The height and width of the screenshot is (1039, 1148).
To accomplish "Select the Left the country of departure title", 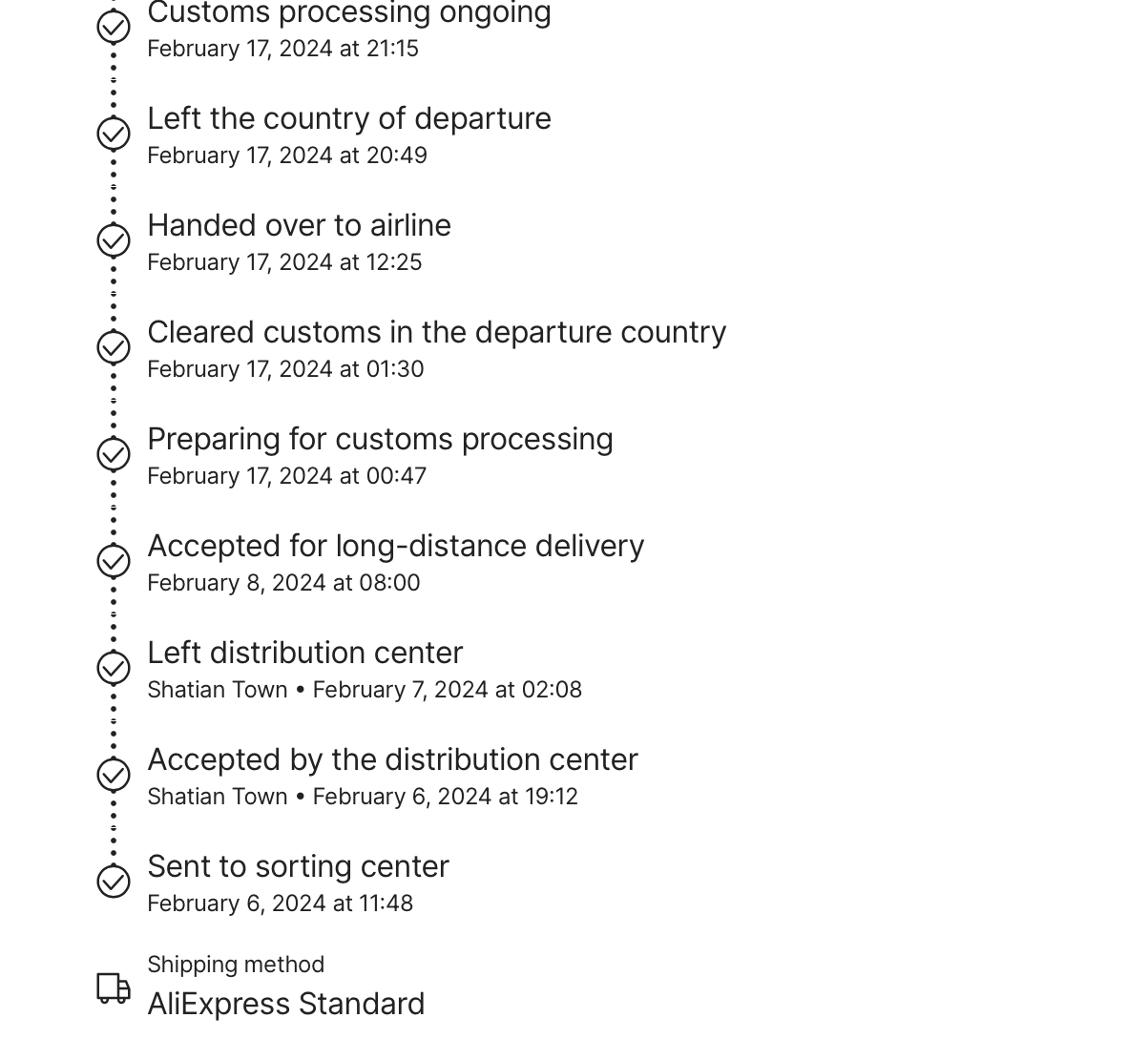I will [349, 118].
